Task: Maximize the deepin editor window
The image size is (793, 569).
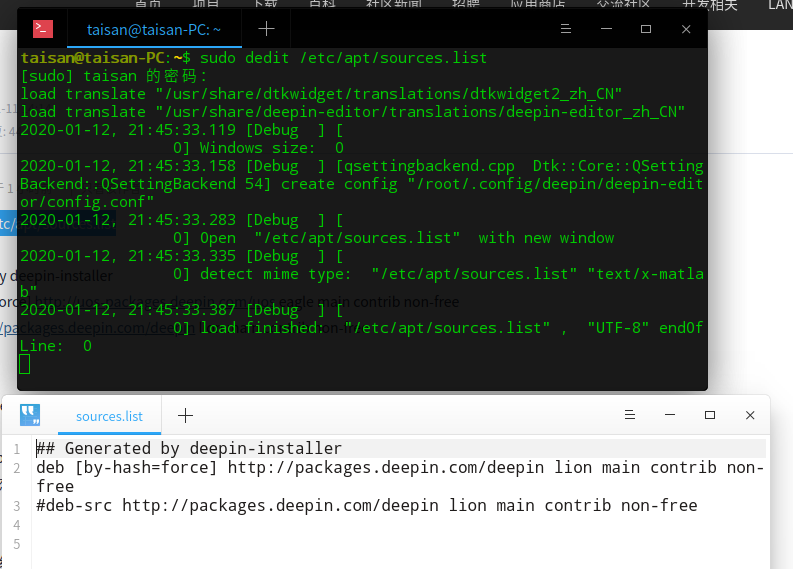Action: coord(710,415)
